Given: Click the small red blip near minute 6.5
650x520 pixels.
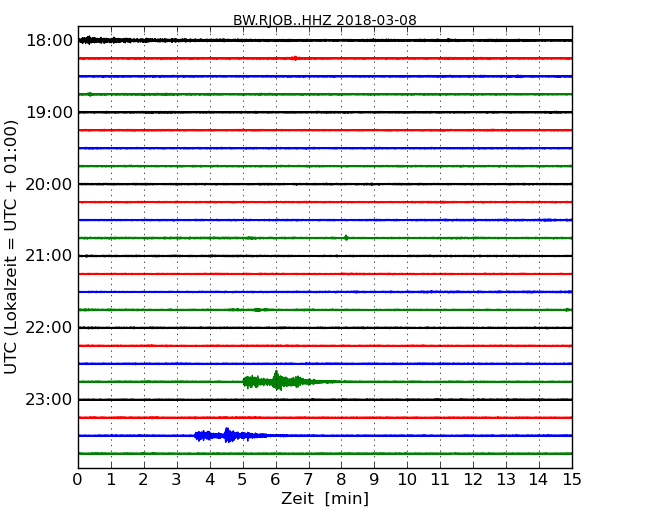Looking at the screenshot, I should click(295, 58).
